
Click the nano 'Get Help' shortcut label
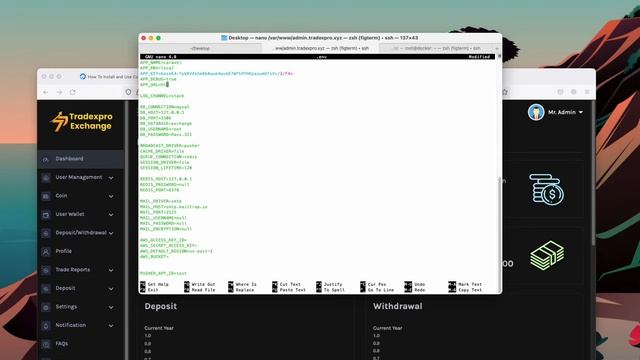point(158,284)
